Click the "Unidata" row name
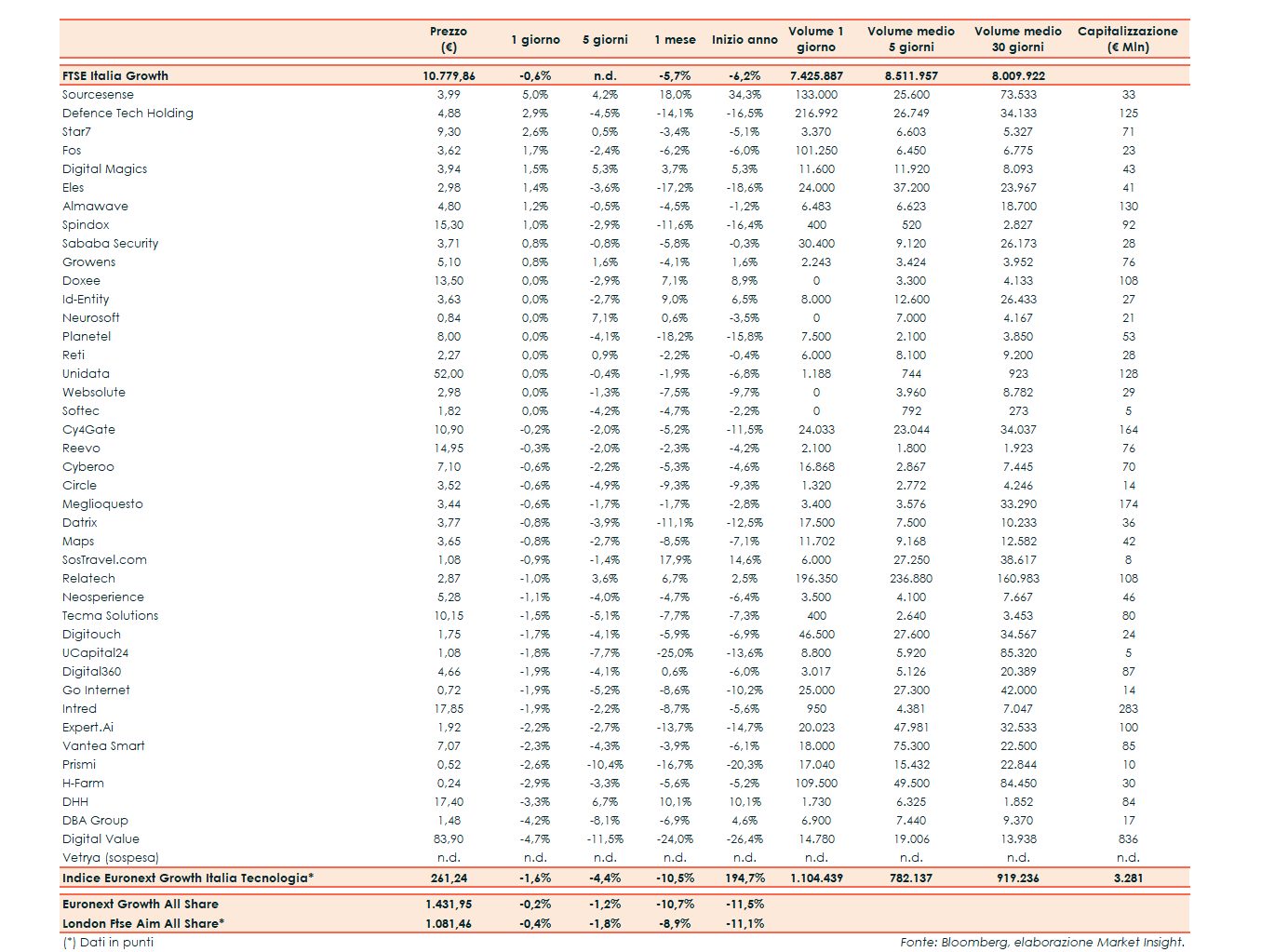This screenshot has width=1288, height=952. [x=86, y=373]
